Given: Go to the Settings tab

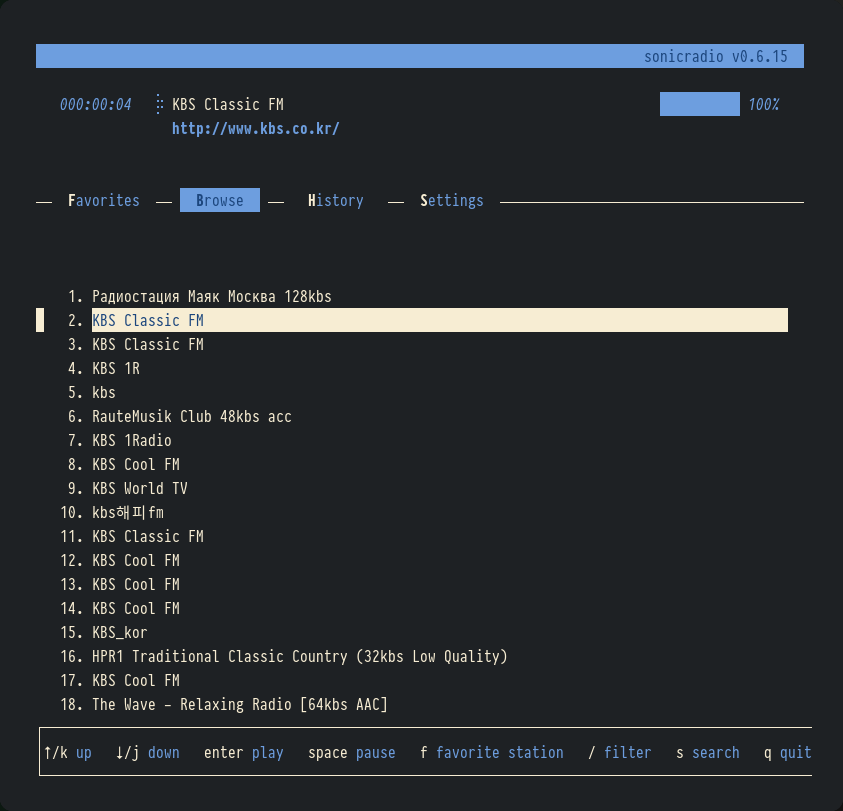Looking at the screenshot, I should coord(452,201).
